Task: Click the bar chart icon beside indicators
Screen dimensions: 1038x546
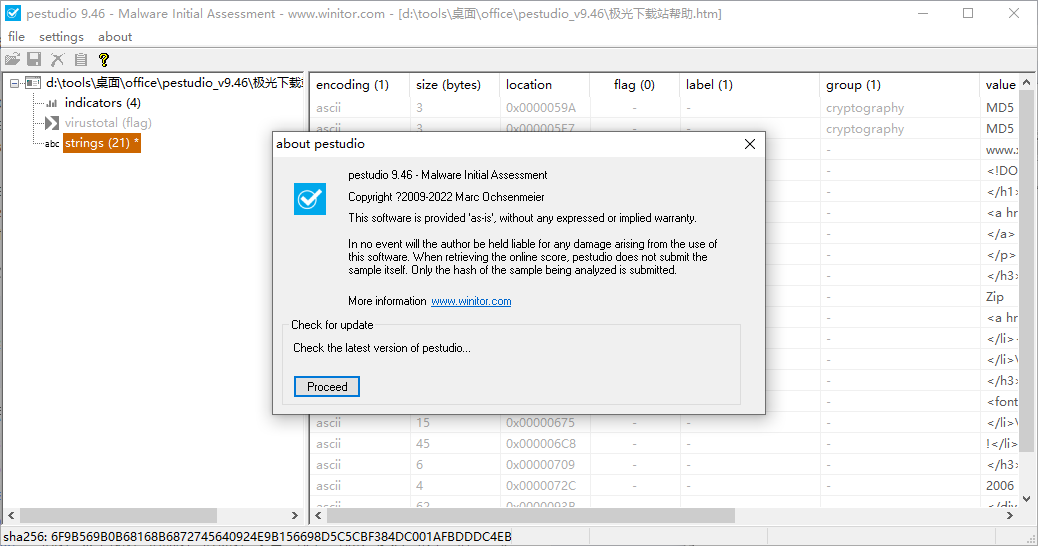Action: tap(52, 103)
